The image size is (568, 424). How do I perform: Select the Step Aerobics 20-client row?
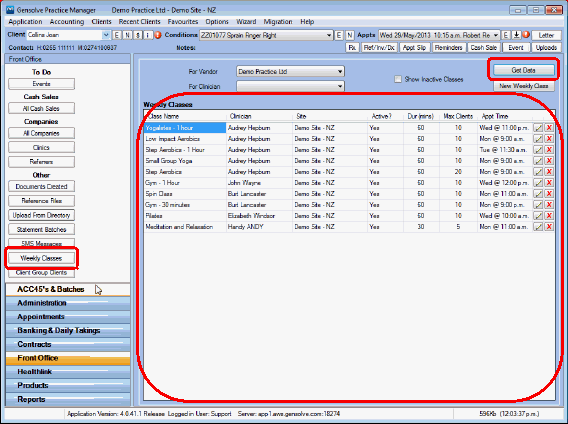click(x=339, y=172)
